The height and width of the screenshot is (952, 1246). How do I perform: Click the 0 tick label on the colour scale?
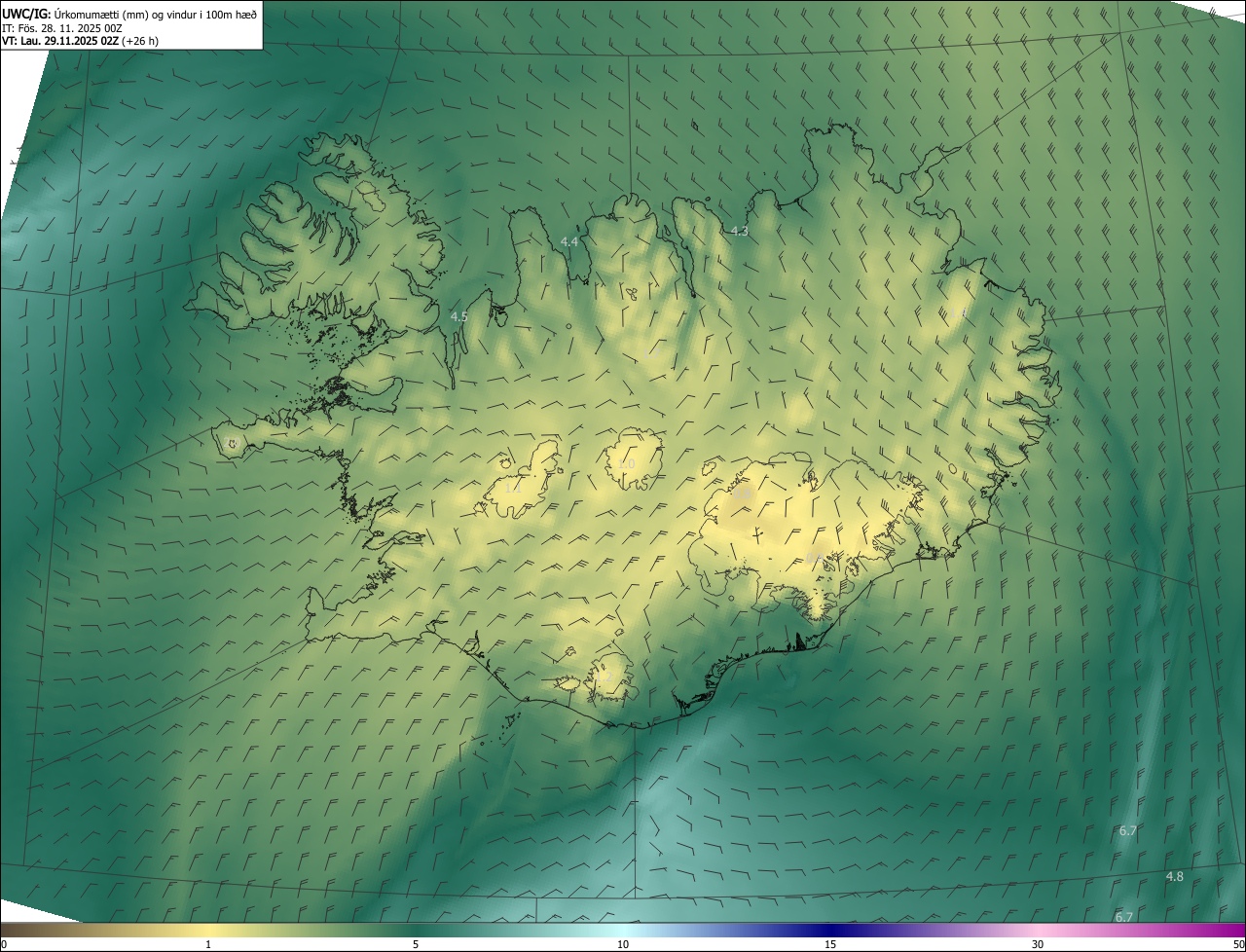click(4, 944)
